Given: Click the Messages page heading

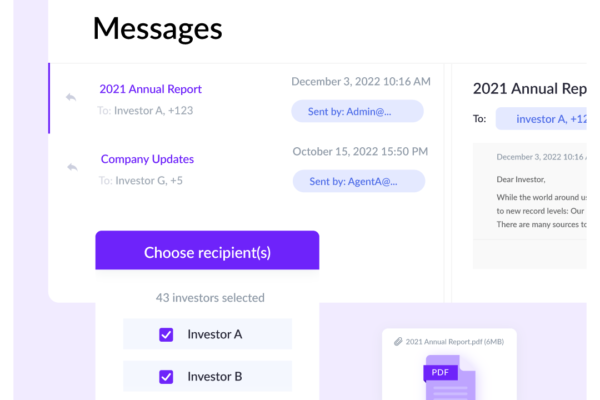Looking at the screenshot, I should 157,28.
